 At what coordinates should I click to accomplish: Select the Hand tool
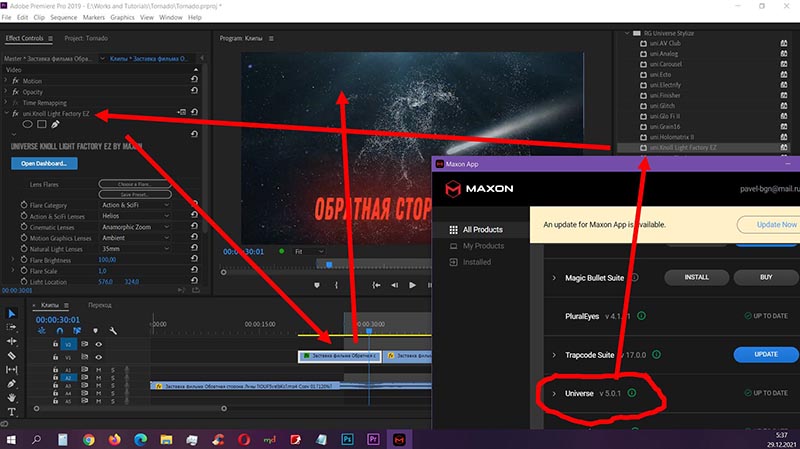(x=12, y=397)
